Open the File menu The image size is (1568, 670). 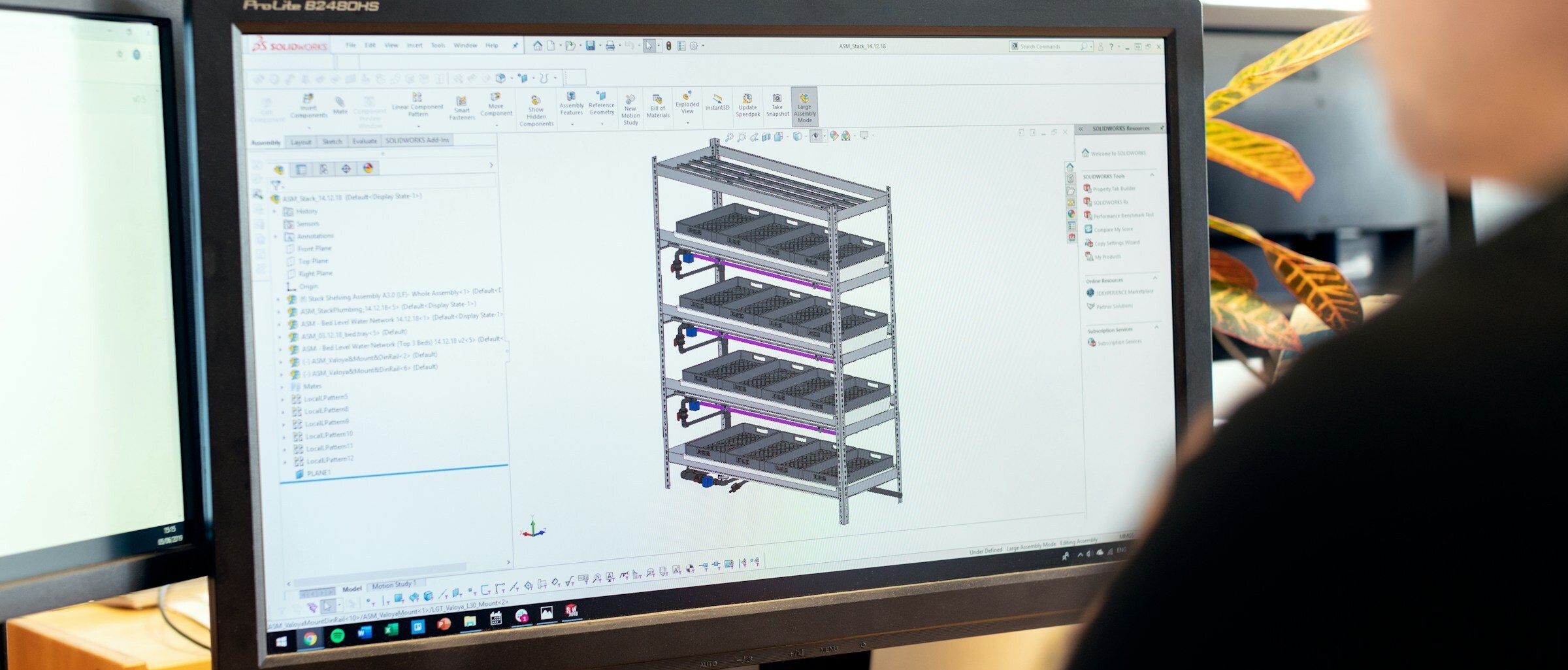coord(351,45)
